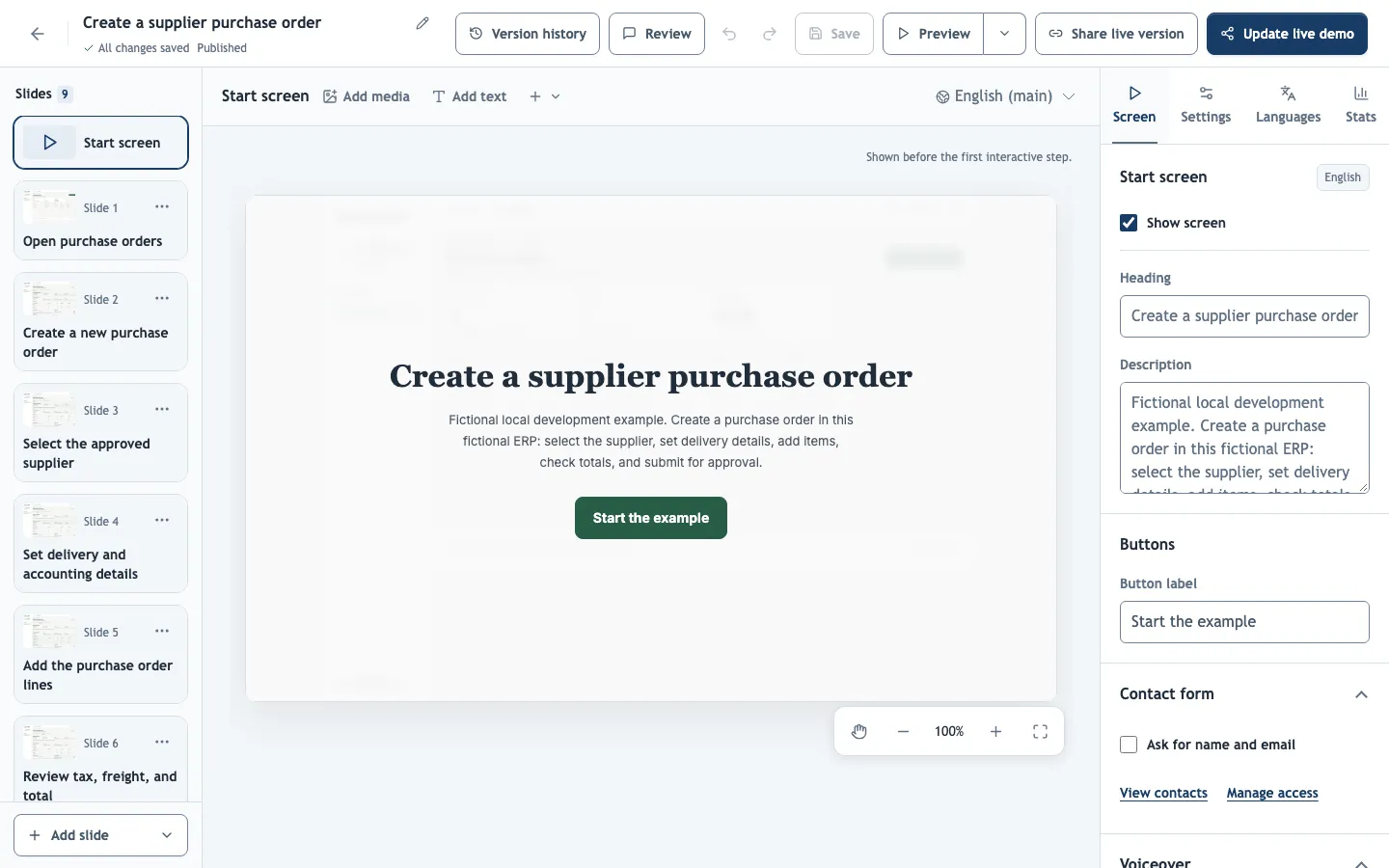Open options menu for Slide 6

(162, 743)
